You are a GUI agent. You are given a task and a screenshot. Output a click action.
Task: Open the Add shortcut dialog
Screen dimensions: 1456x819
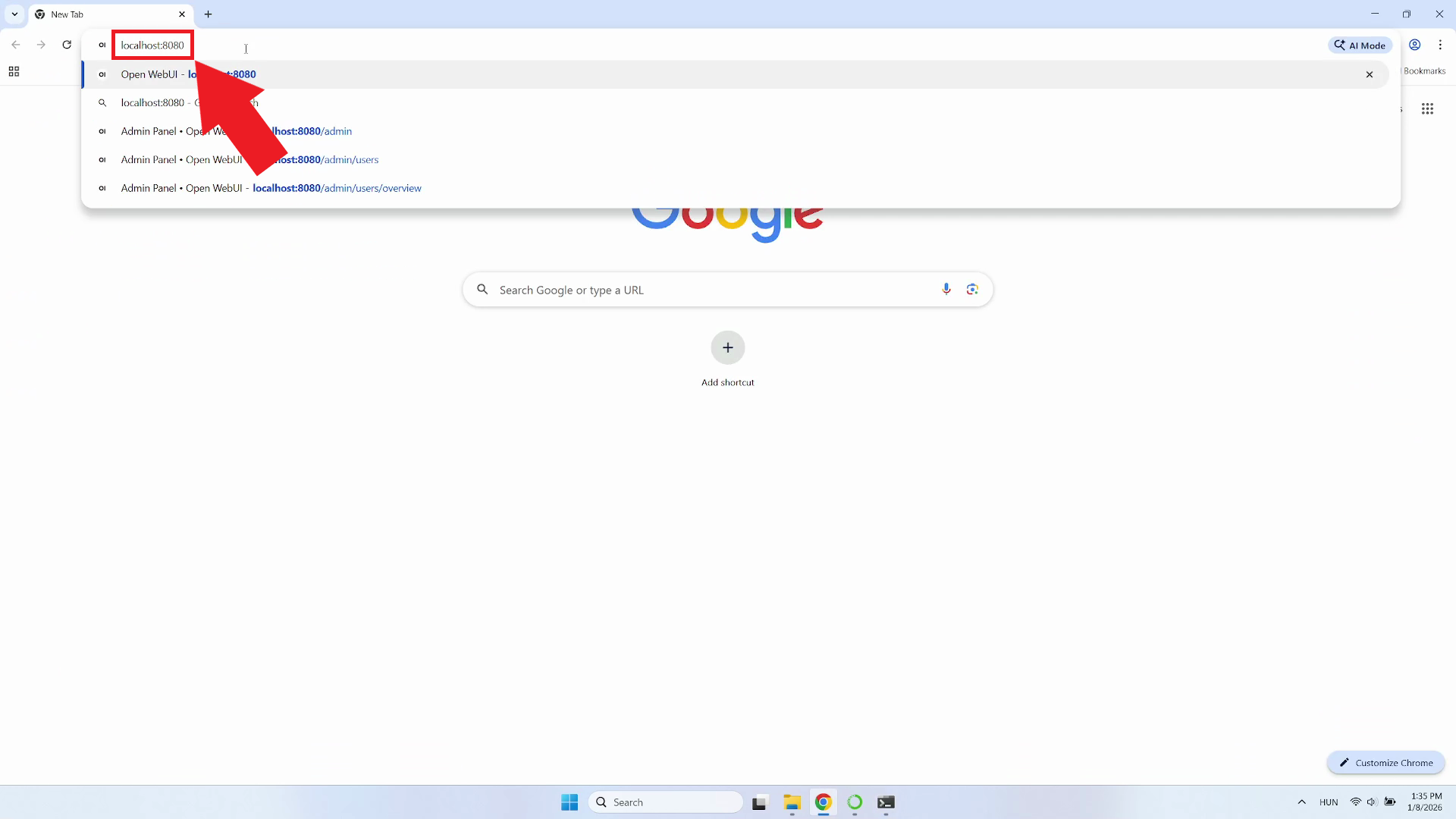coord(727,348)
